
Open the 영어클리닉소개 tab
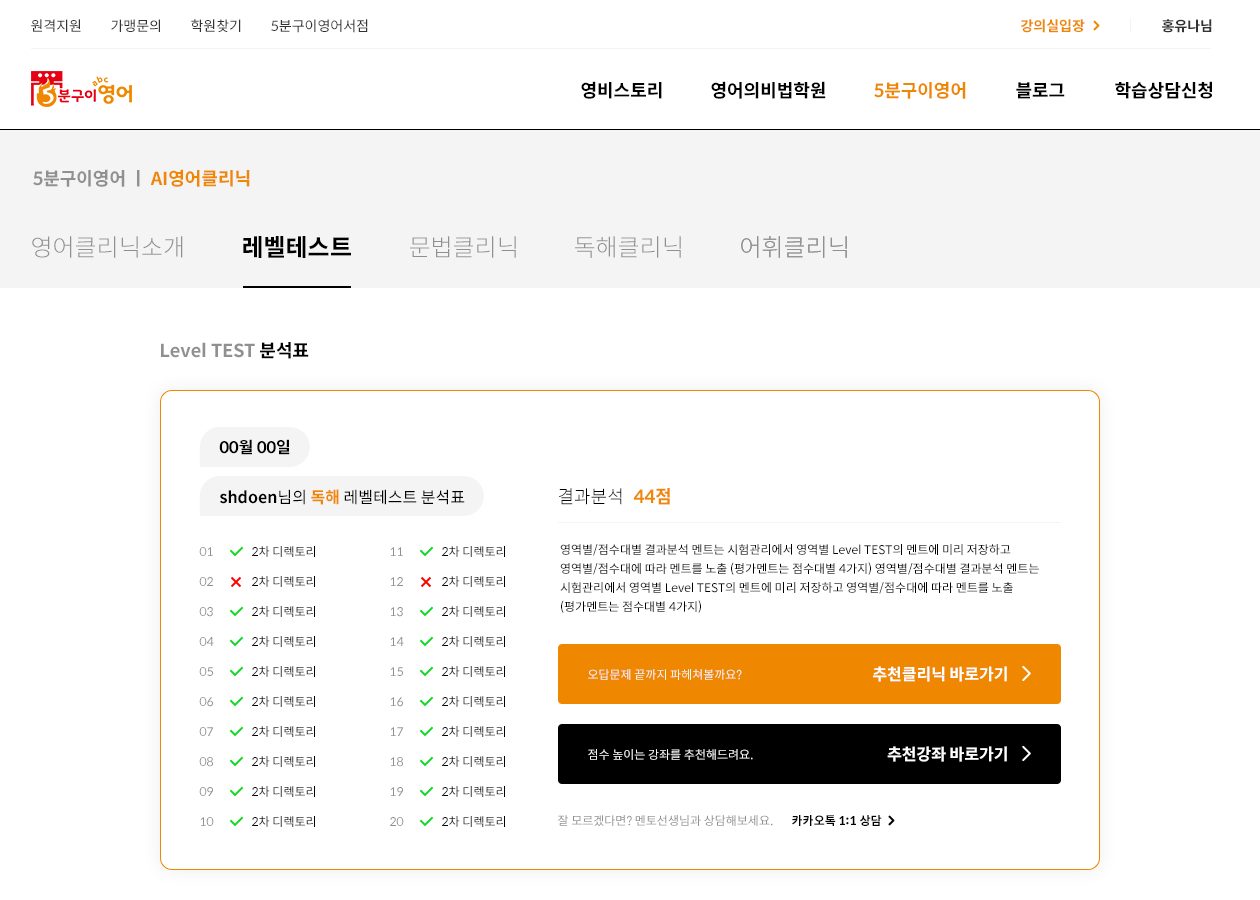[108, 246]
